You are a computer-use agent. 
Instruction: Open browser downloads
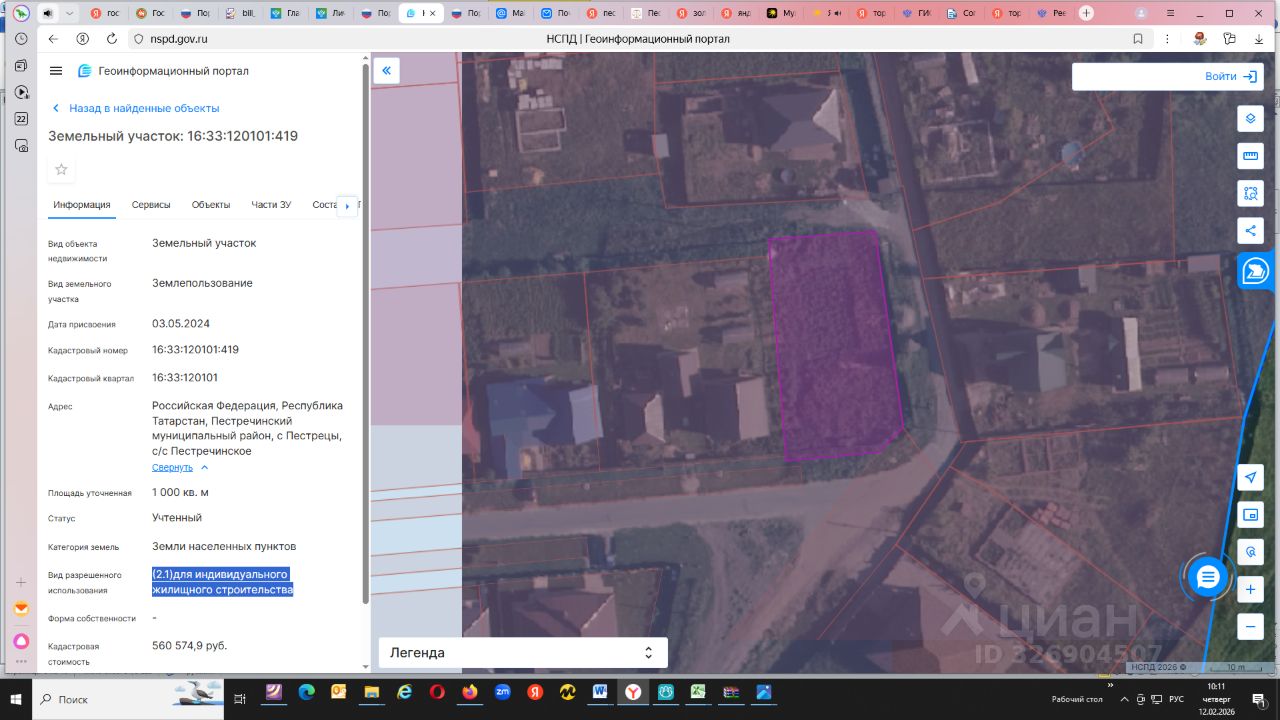1259,39
